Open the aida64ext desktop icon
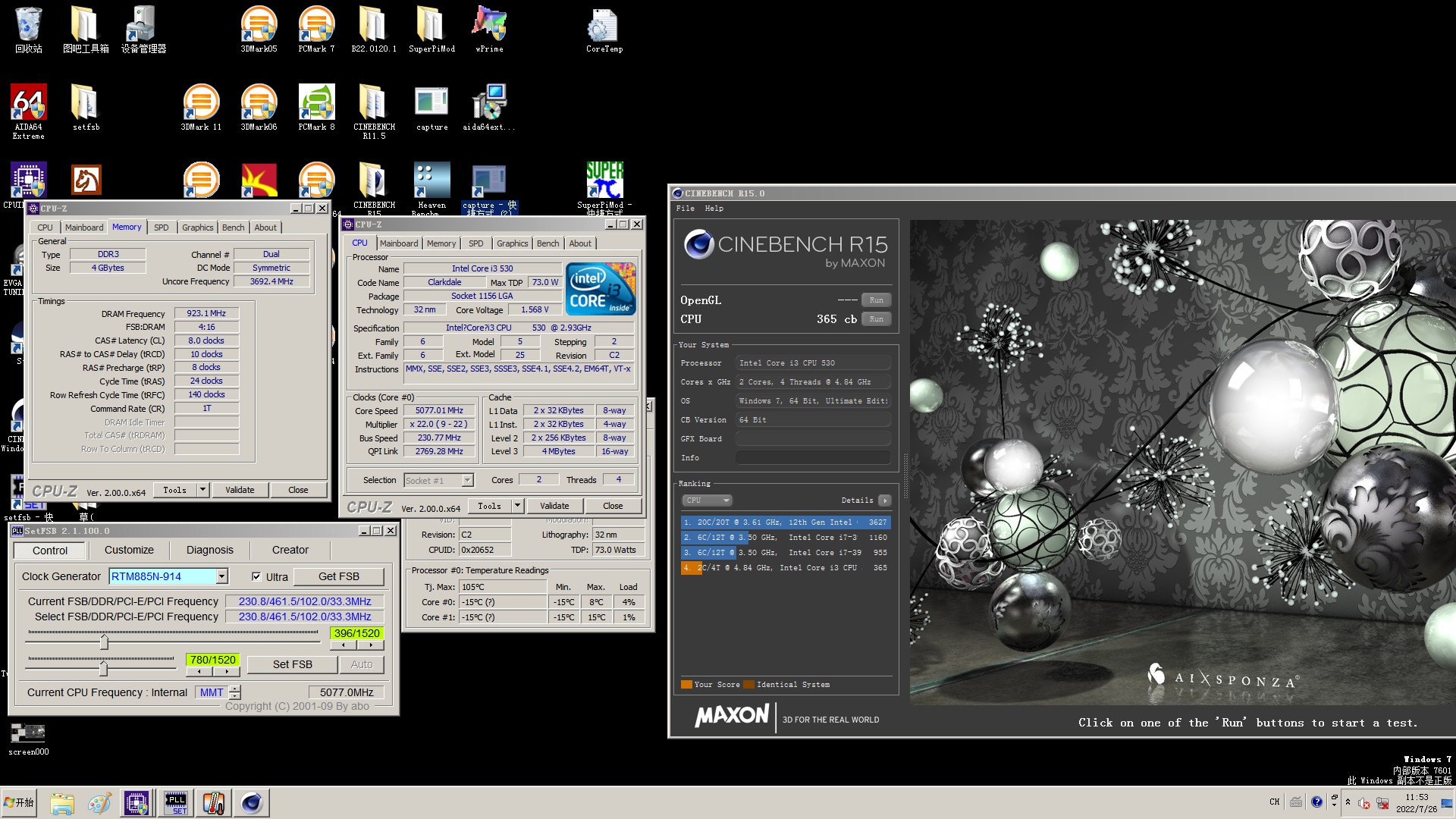This screenshot has height=819, width=1456. 489,108
